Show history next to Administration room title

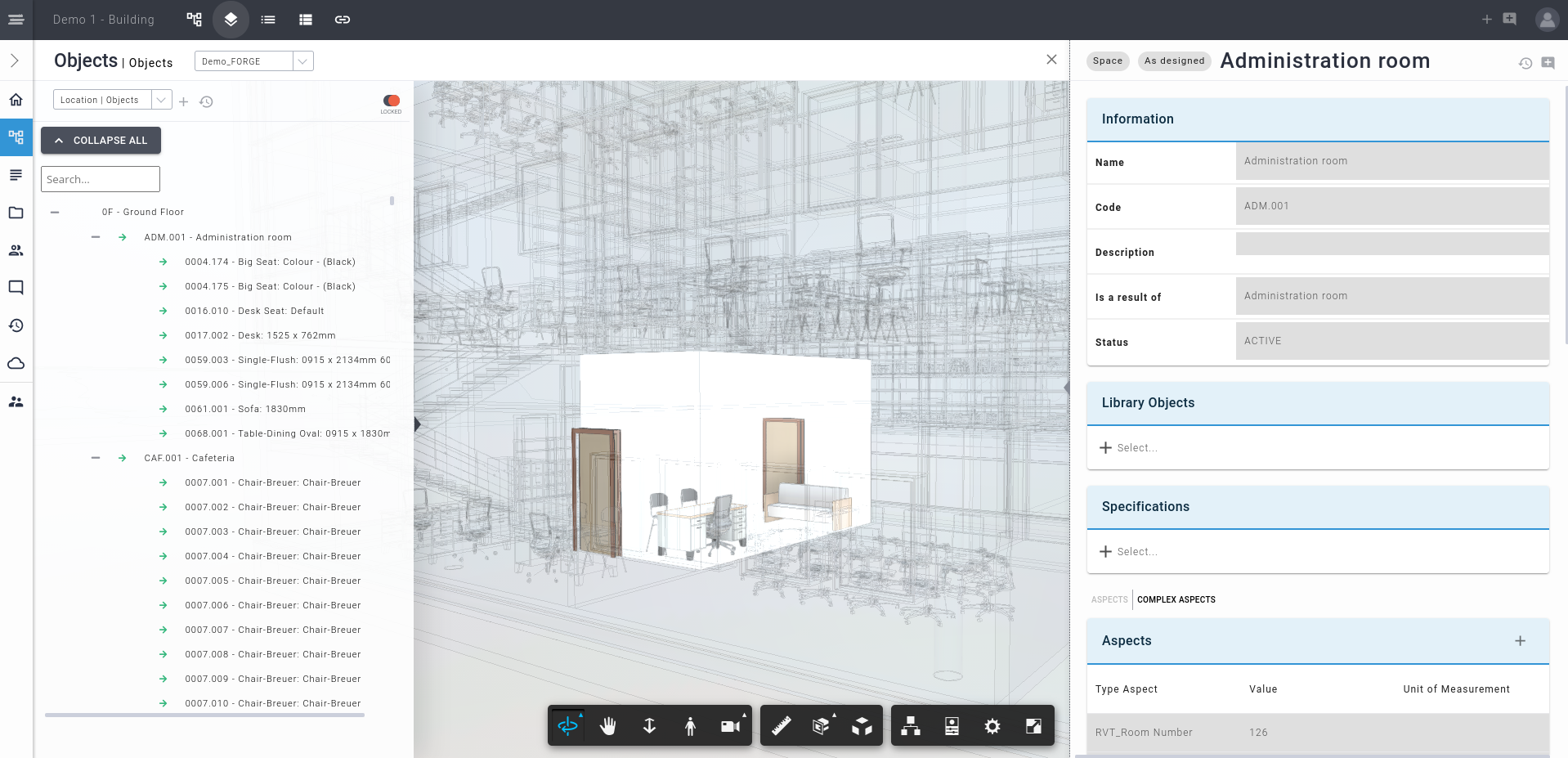click(1525, 63)
